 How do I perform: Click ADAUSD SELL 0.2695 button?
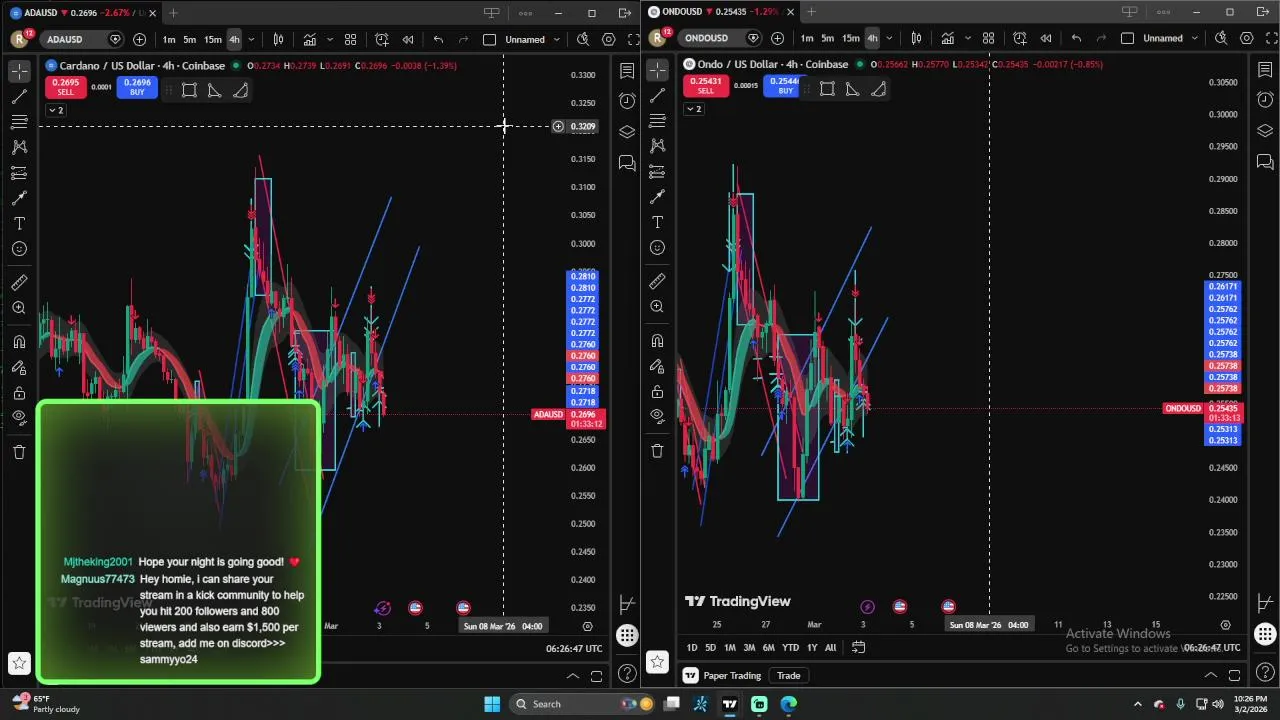65,87
